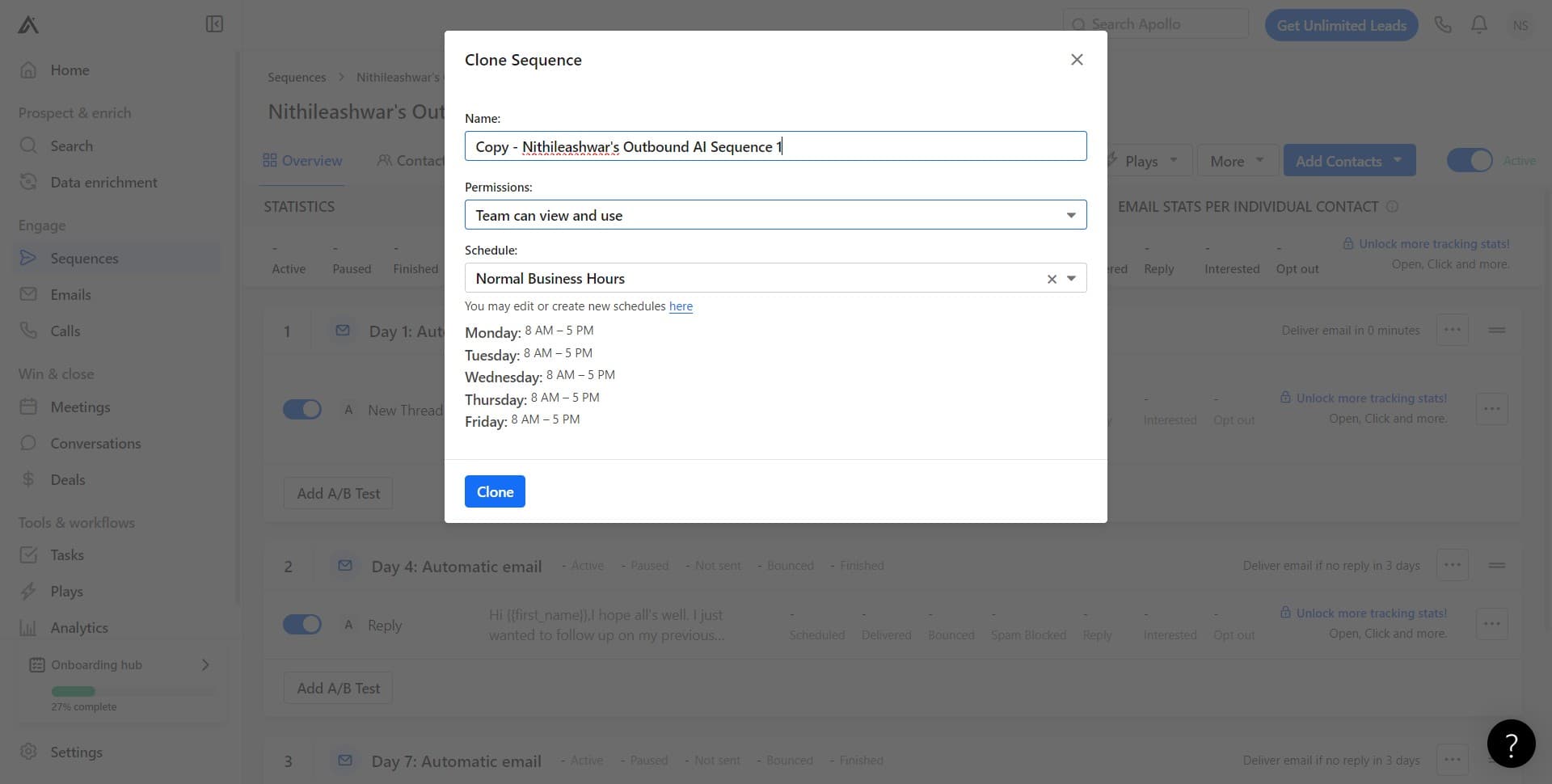Toggle the Day 1 New Thread step

coord(302,409)
